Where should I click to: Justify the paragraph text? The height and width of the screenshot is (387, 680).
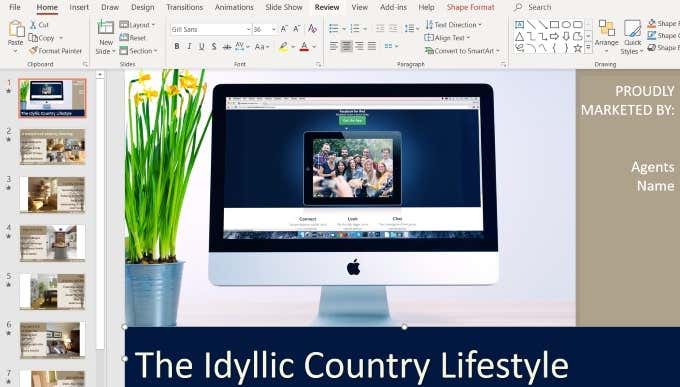coord(372,46)
